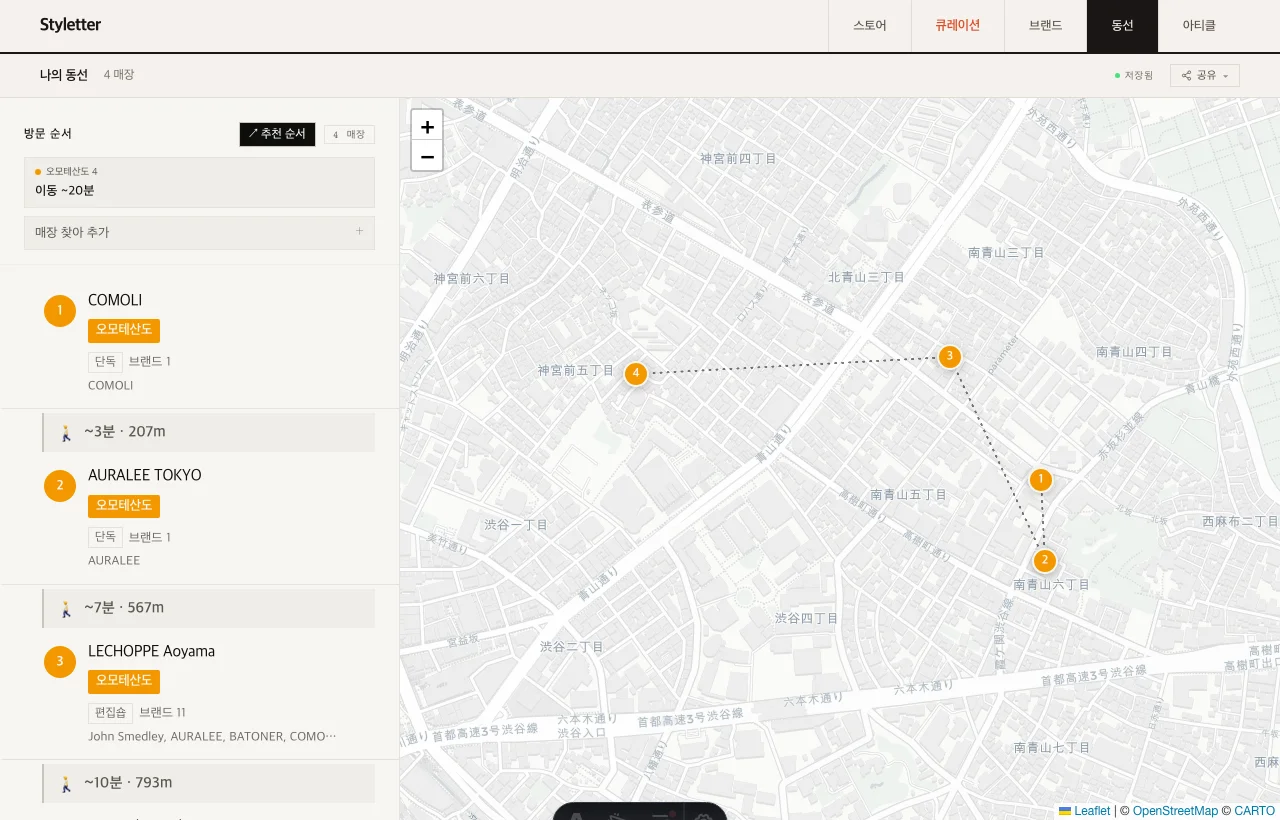
Task: Go to the 브랜드 tab
Action: click(1046, 26)
